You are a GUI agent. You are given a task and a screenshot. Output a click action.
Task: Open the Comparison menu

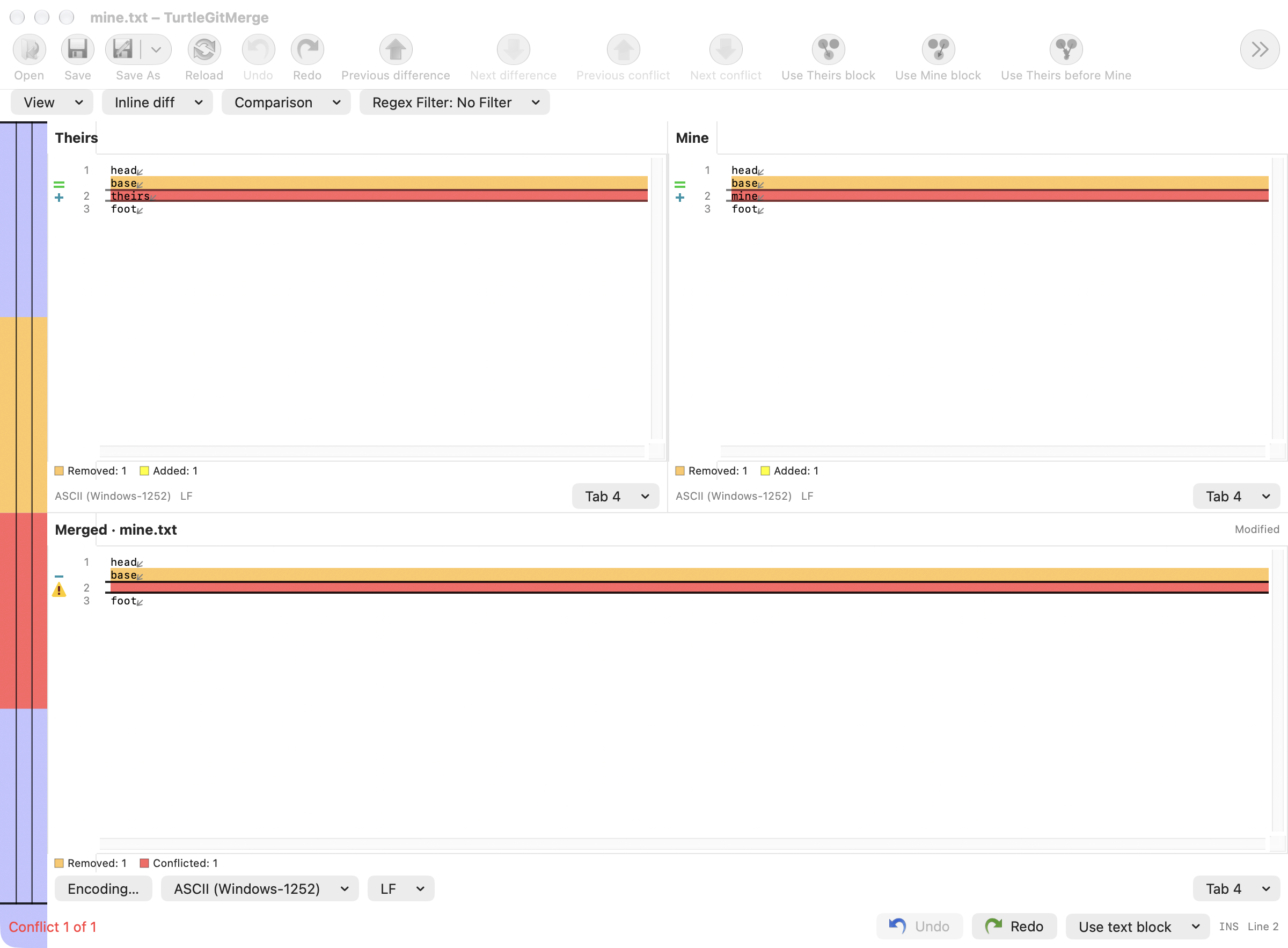pyautogui.click(x=286, y=103)
